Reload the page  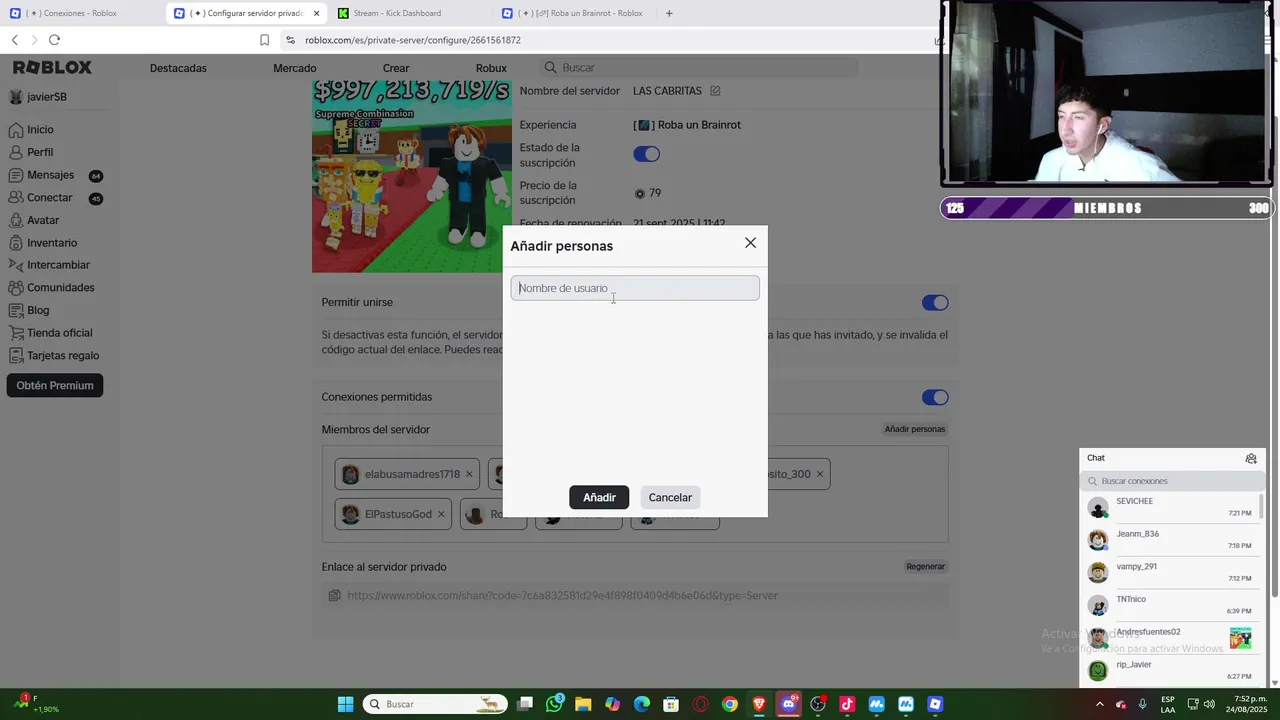coord(54,40)
